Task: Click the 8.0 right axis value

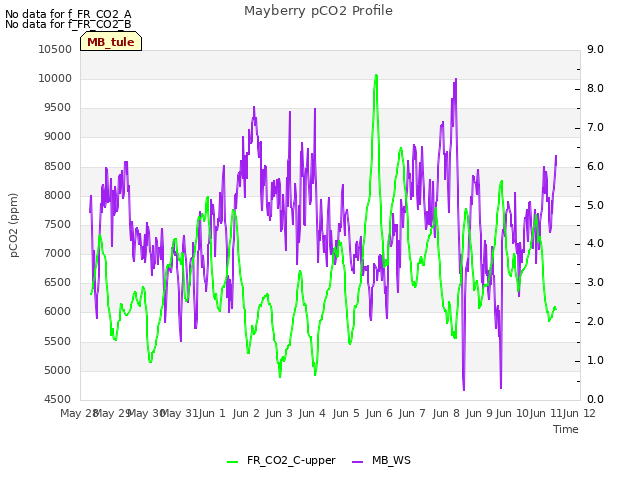Action: [x=596, y=89]
